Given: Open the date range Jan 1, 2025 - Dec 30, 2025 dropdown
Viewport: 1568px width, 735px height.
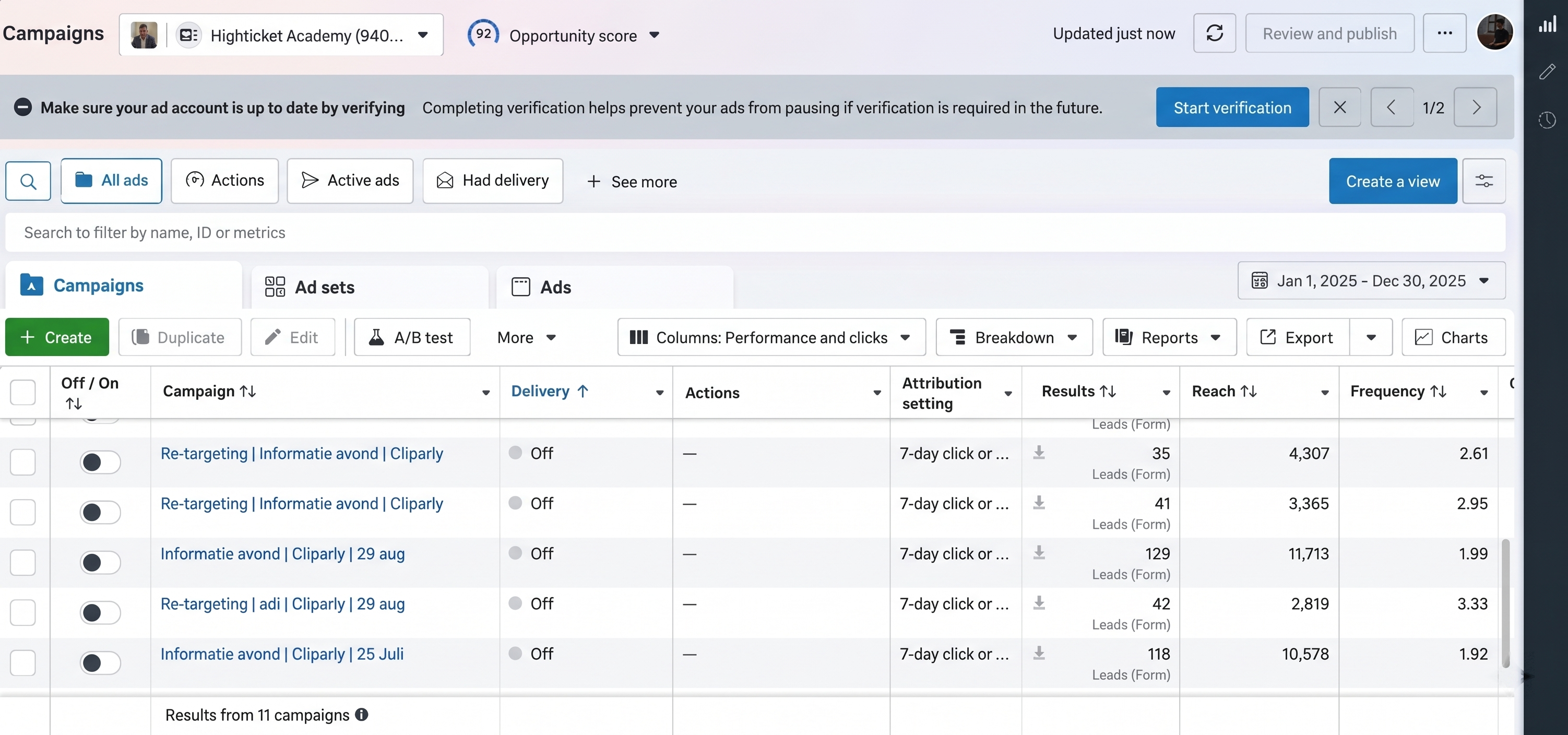Looking at the screenshot, I should [x=1371, y=281].
